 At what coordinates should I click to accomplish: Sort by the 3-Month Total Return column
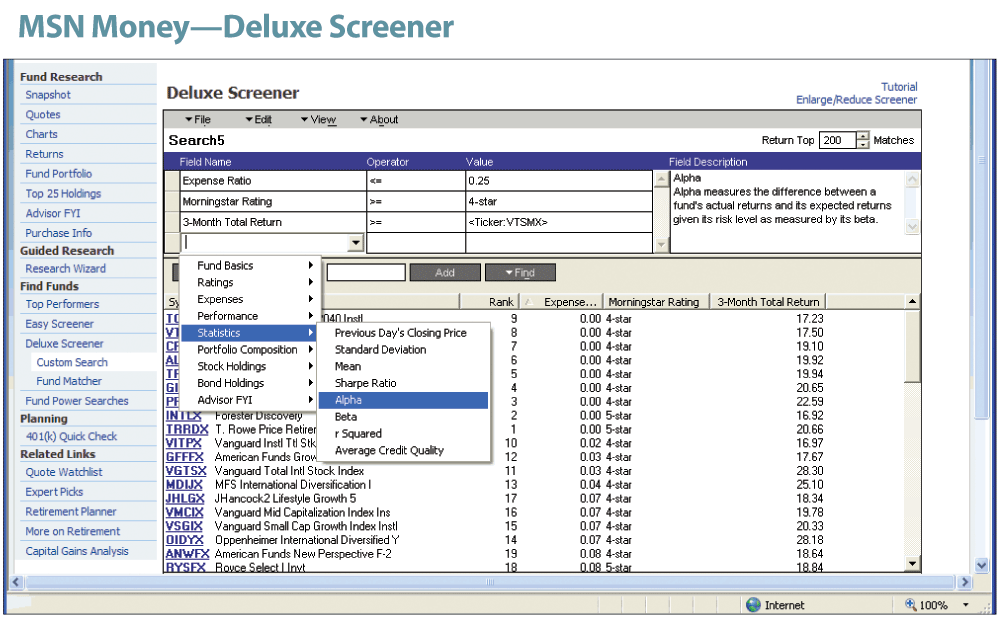pyautogui.click(x=768, y=302)
